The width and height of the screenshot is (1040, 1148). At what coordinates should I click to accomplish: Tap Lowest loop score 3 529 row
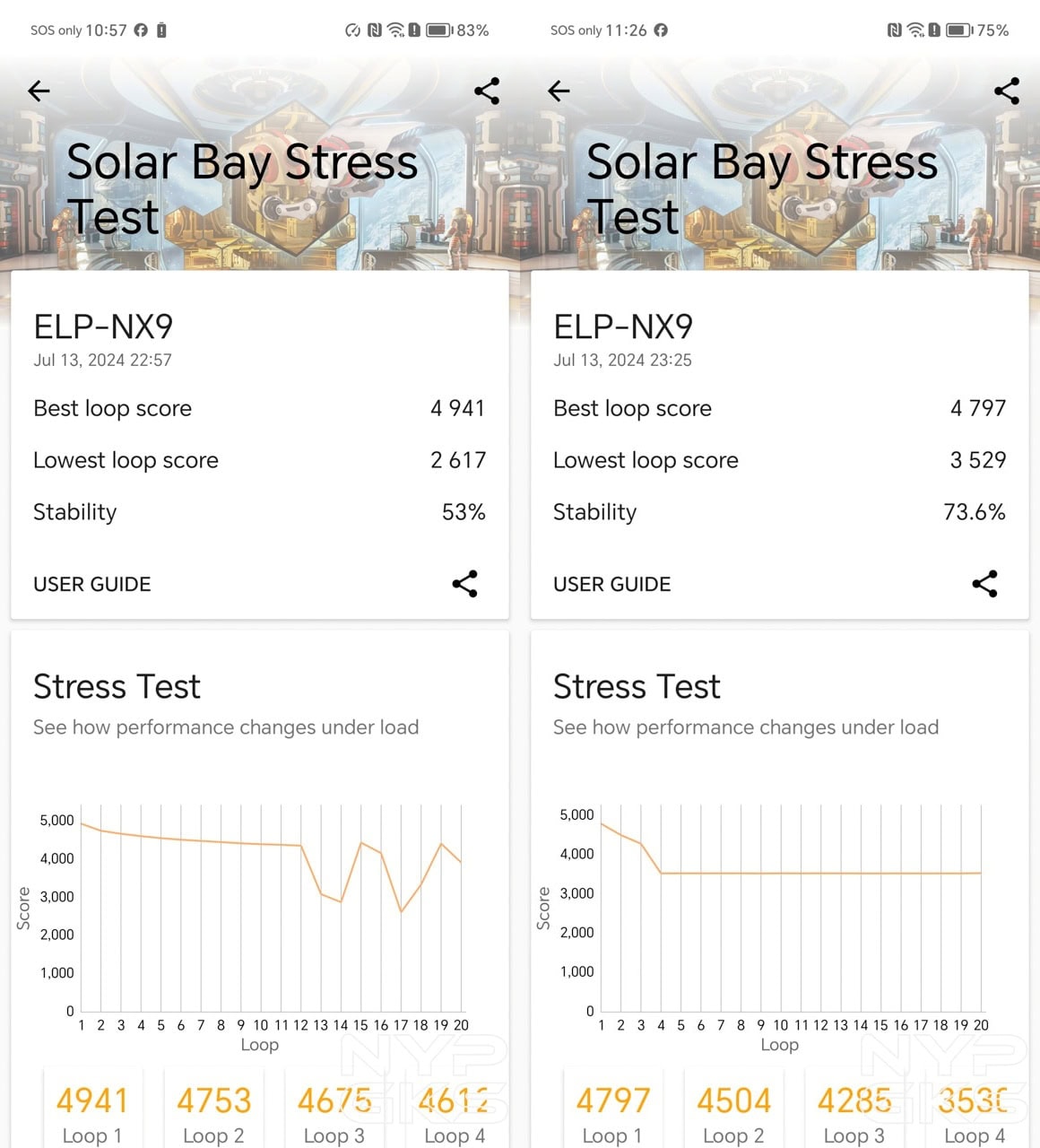779,460
